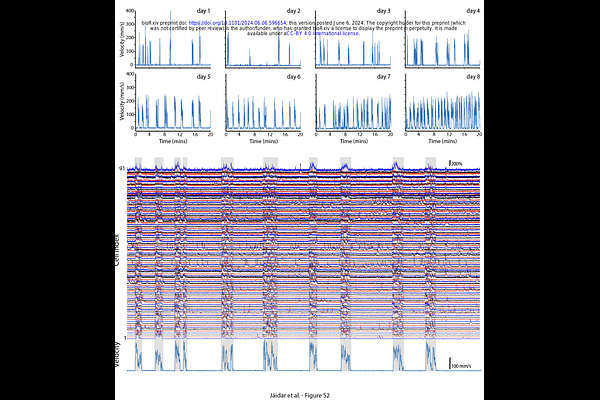Click the 'Time (mins)' label under day 6
This screenshot has width=600, height=400.
tap(264, 141)
